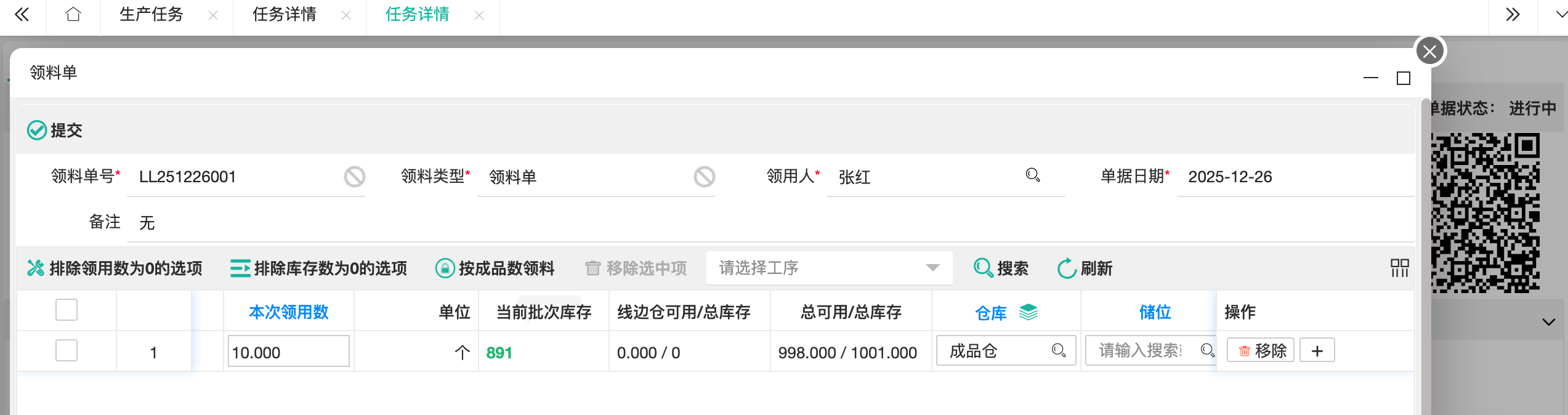Check the row 1 checkbox
Image resolution: width=1568 pixels, height=415 pixels.
pos(67,351)
